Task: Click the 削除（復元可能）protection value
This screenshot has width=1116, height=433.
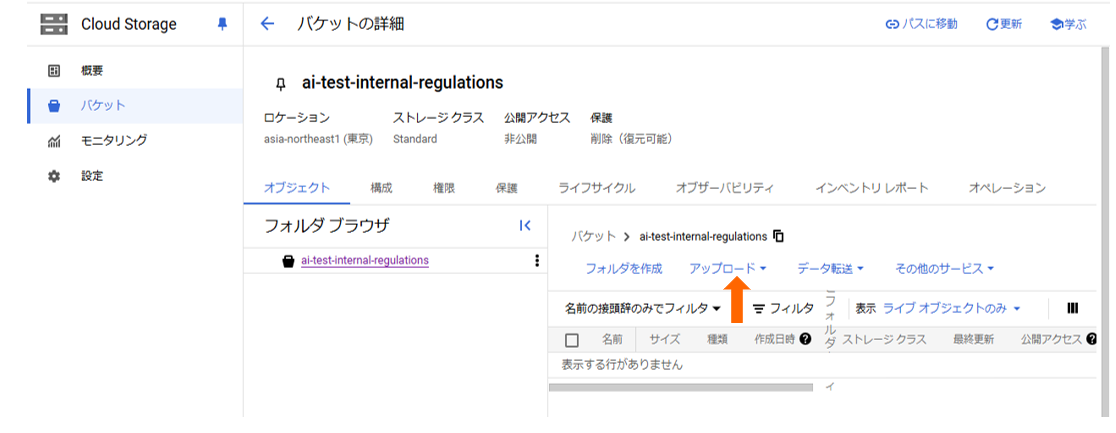Action: pos(631,140)
